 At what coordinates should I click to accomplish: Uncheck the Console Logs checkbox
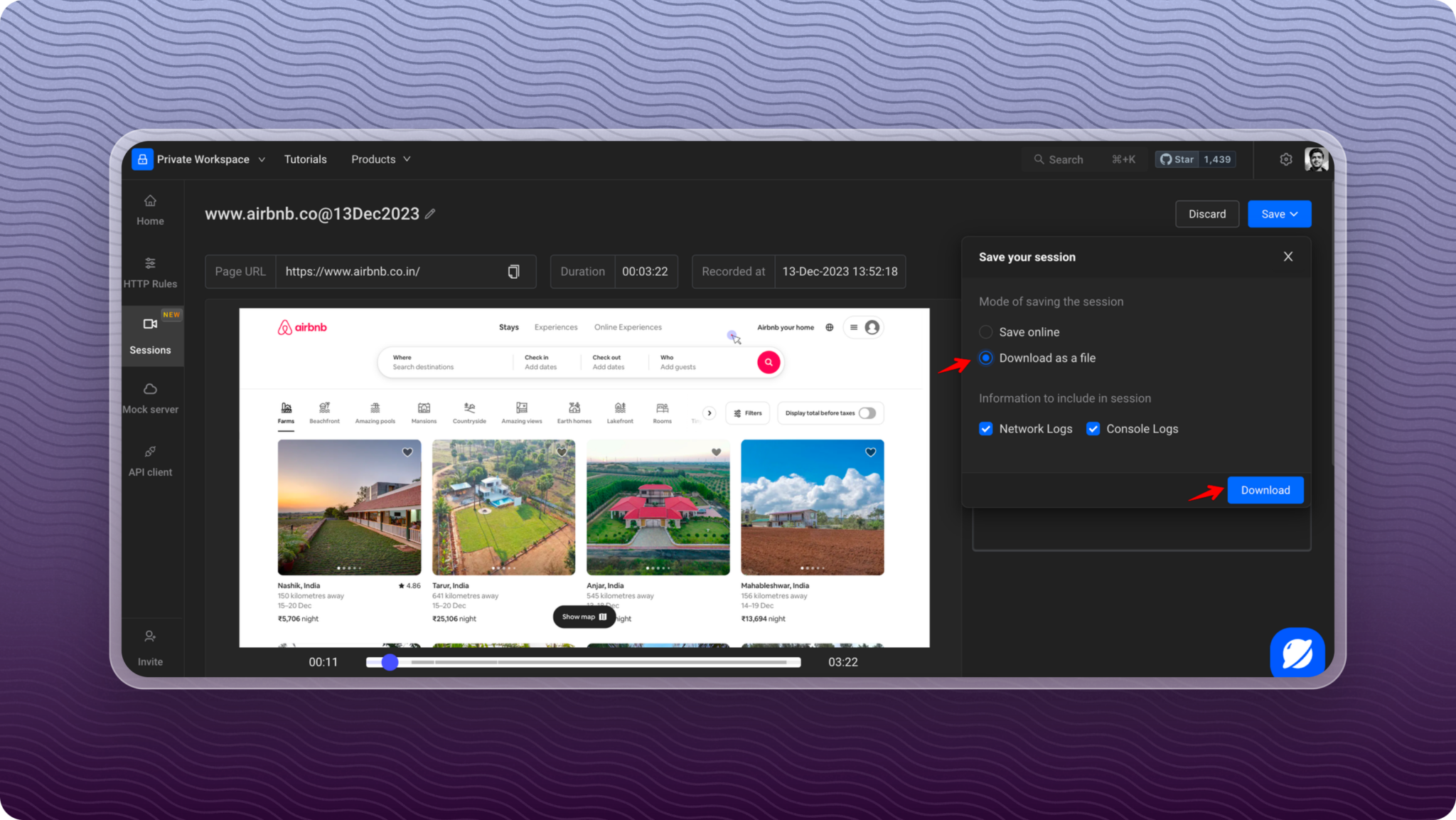pyautogui.click(x=1093, y=429)
